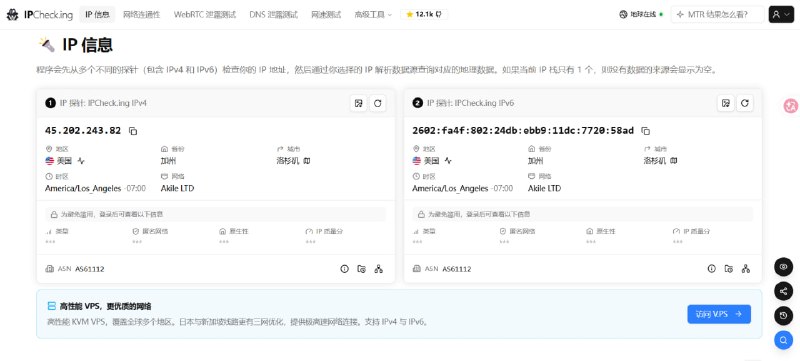800x361 pixels.
Task: Export IPv4 card as image
Action: (x=359, y=103)
